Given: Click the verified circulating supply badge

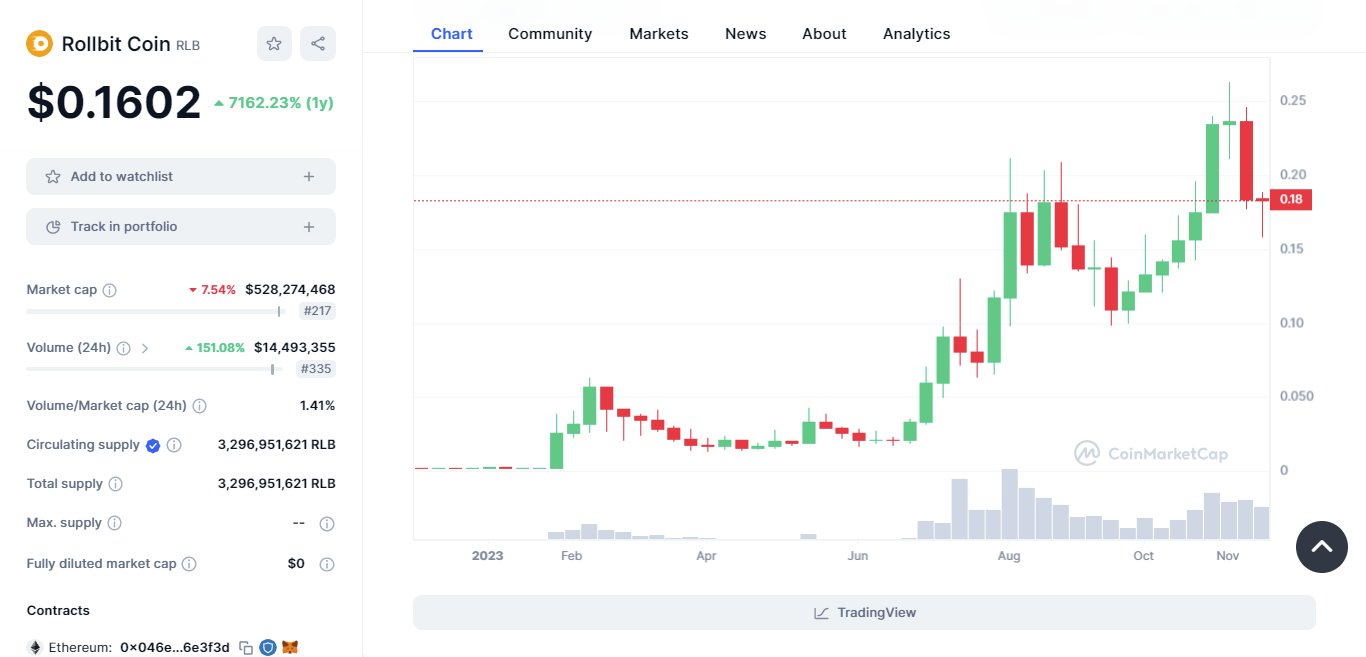Looking at the screenshot, I should 153,445.
